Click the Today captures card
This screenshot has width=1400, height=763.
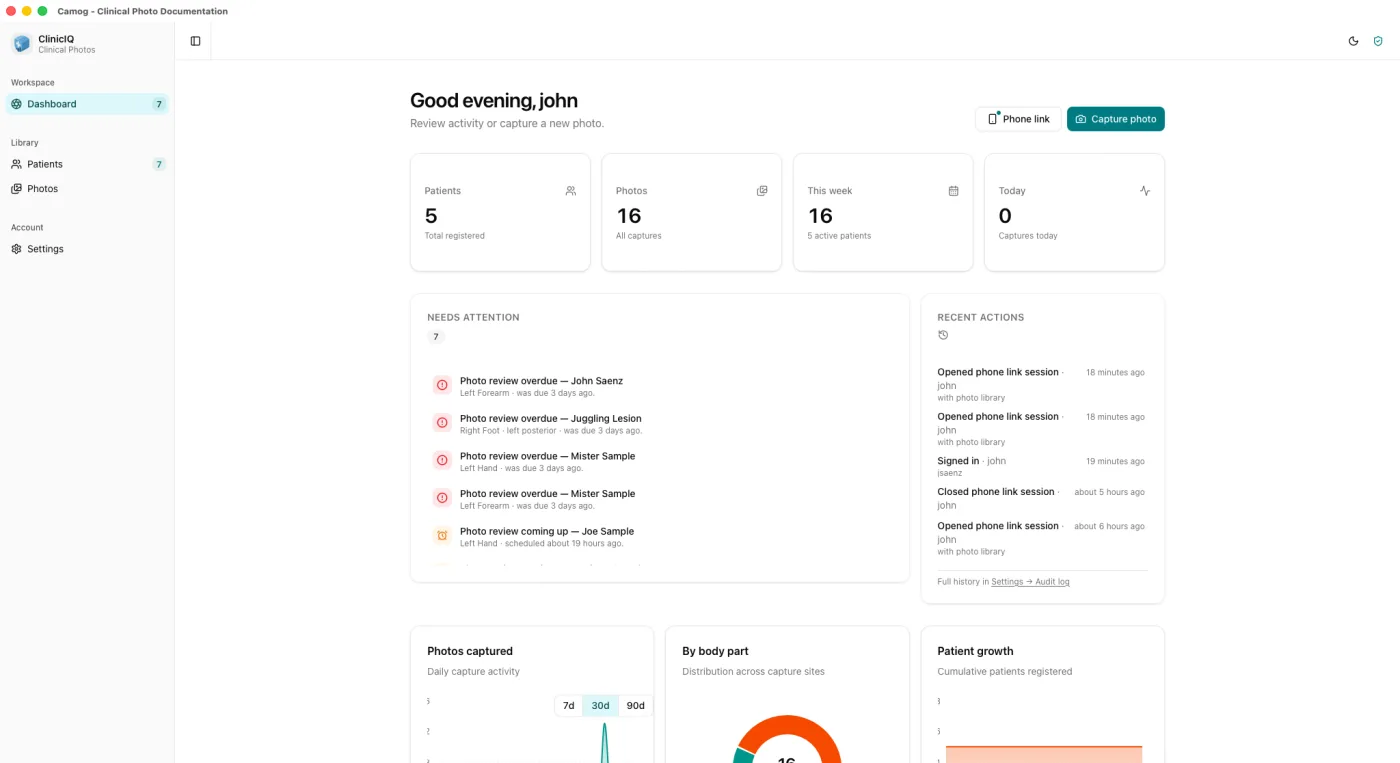coord(1074,212)
